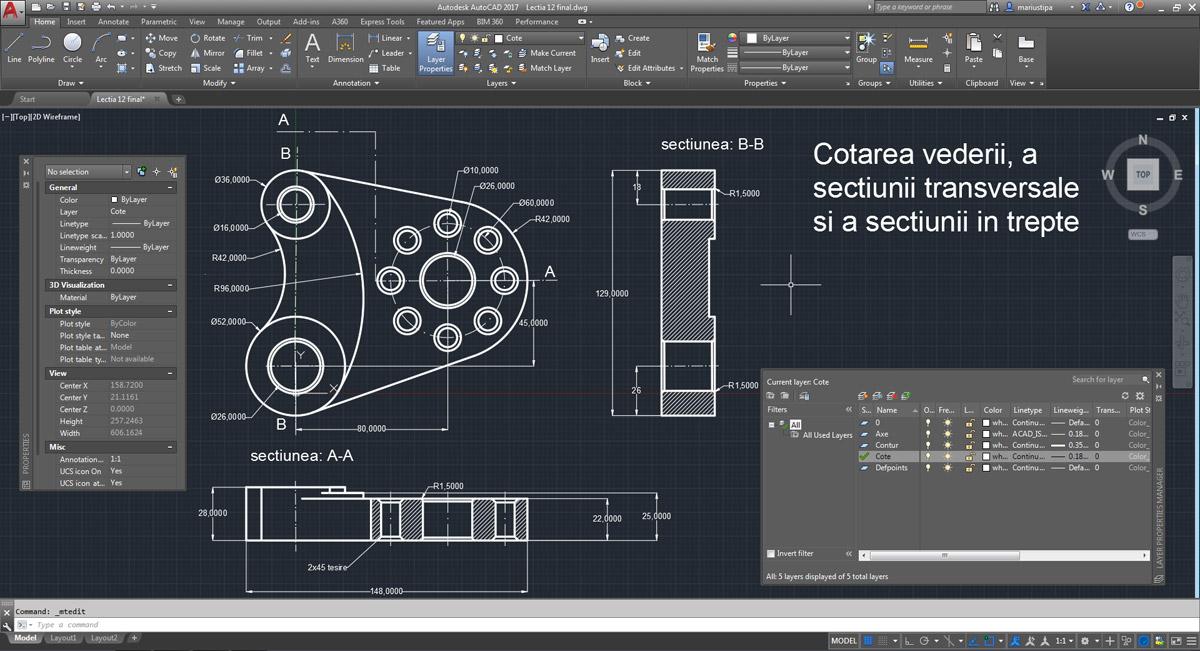This screenshot has width=1200, height=651.
Task: Toggle freeze sun icon for Contur layer
Action: [948, 445]
